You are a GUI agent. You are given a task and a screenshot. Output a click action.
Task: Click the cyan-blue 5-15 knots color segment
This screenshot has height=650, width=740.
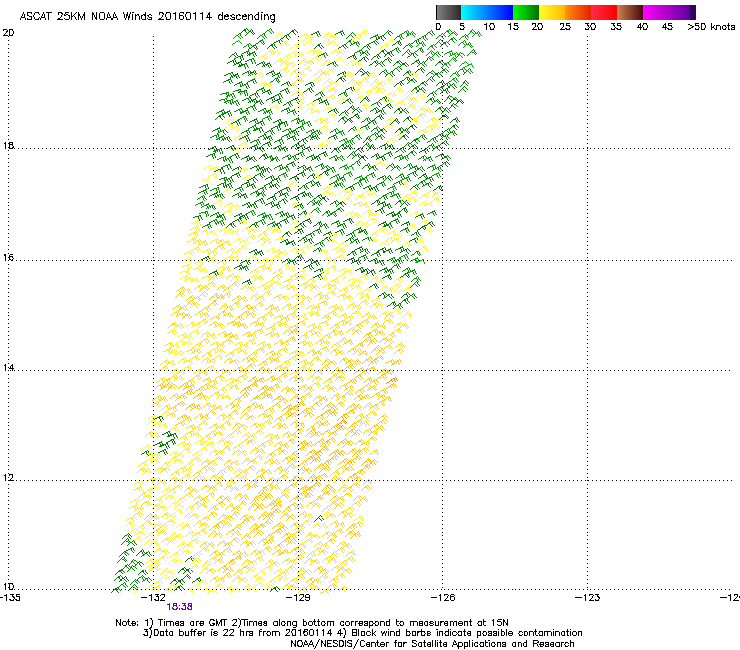(487, 12)
